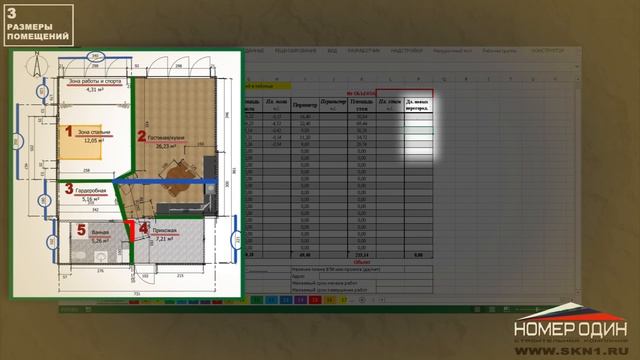This screenshot has width=640, height=360.
Task: Select first empty cell under Дл. новых перегород.
Action: coord(418,117)
